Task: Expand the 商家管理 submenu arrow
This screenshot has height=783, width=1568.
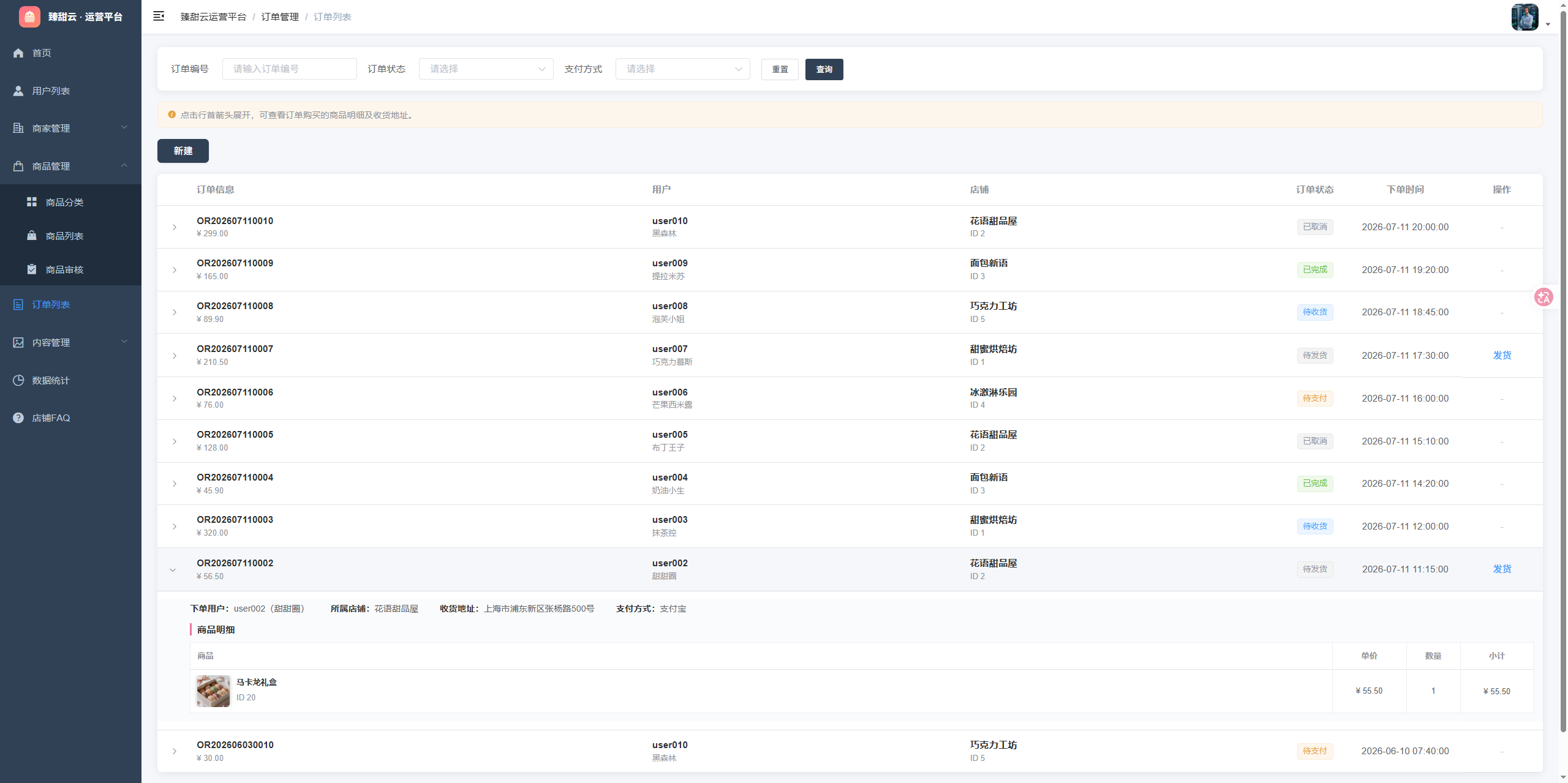Action: point(124,127)
